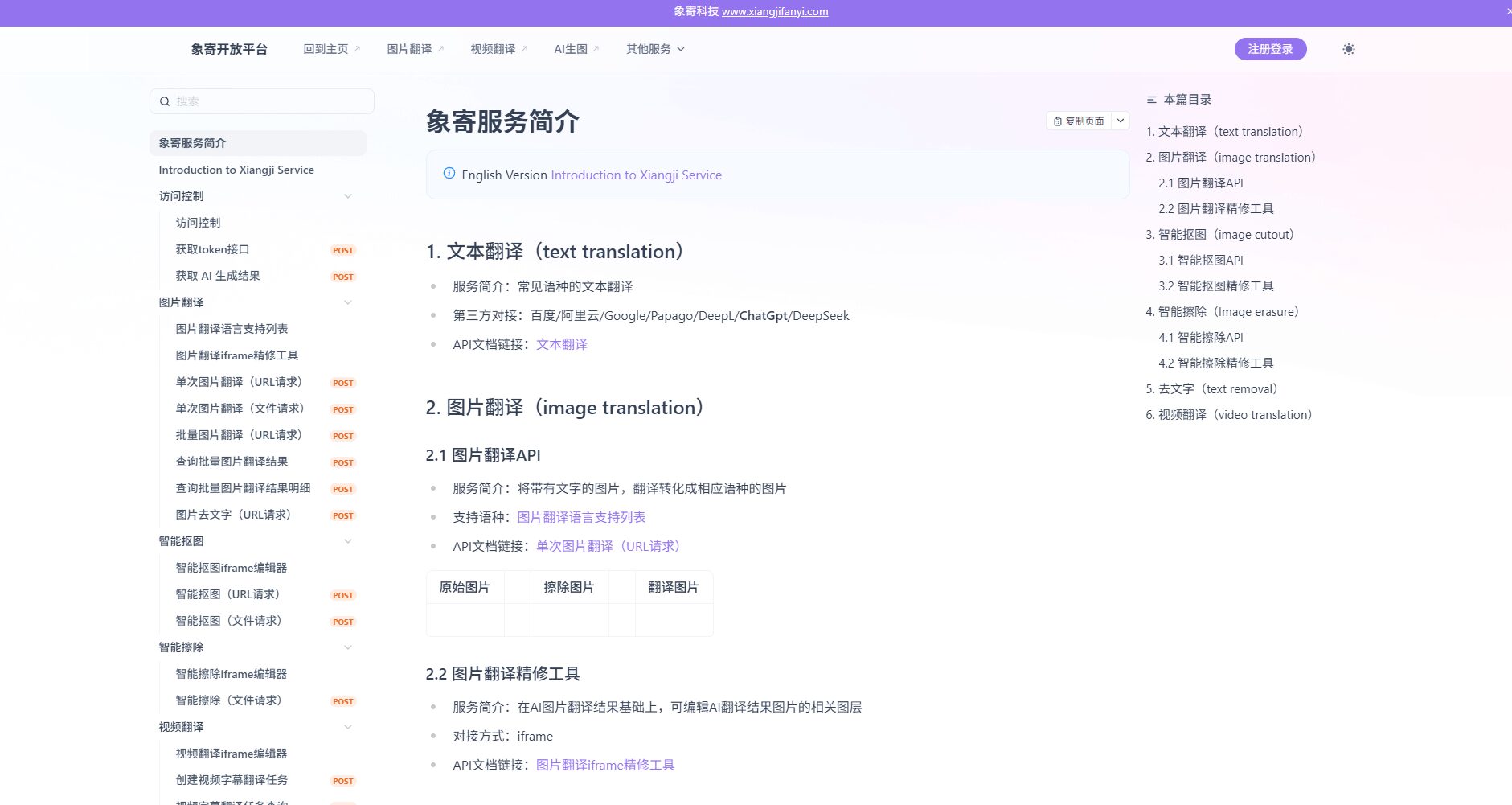Image resolution: width=1512 pixels, height=805 pixels.
Task: Click the POST badge next to 创建视频字幕翻译任务
Action: (342, 781)
